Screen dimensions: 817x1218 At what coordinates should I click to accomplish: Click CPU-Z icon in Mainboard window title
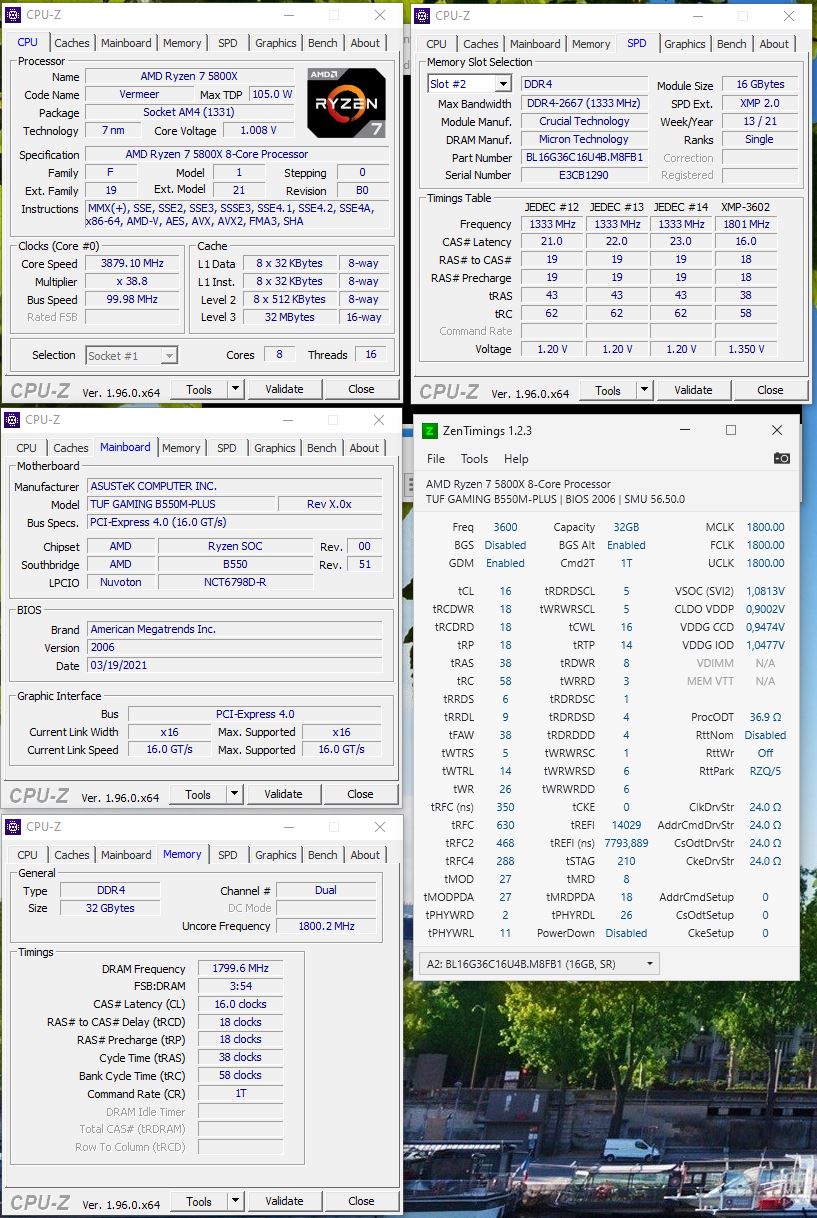13,420
